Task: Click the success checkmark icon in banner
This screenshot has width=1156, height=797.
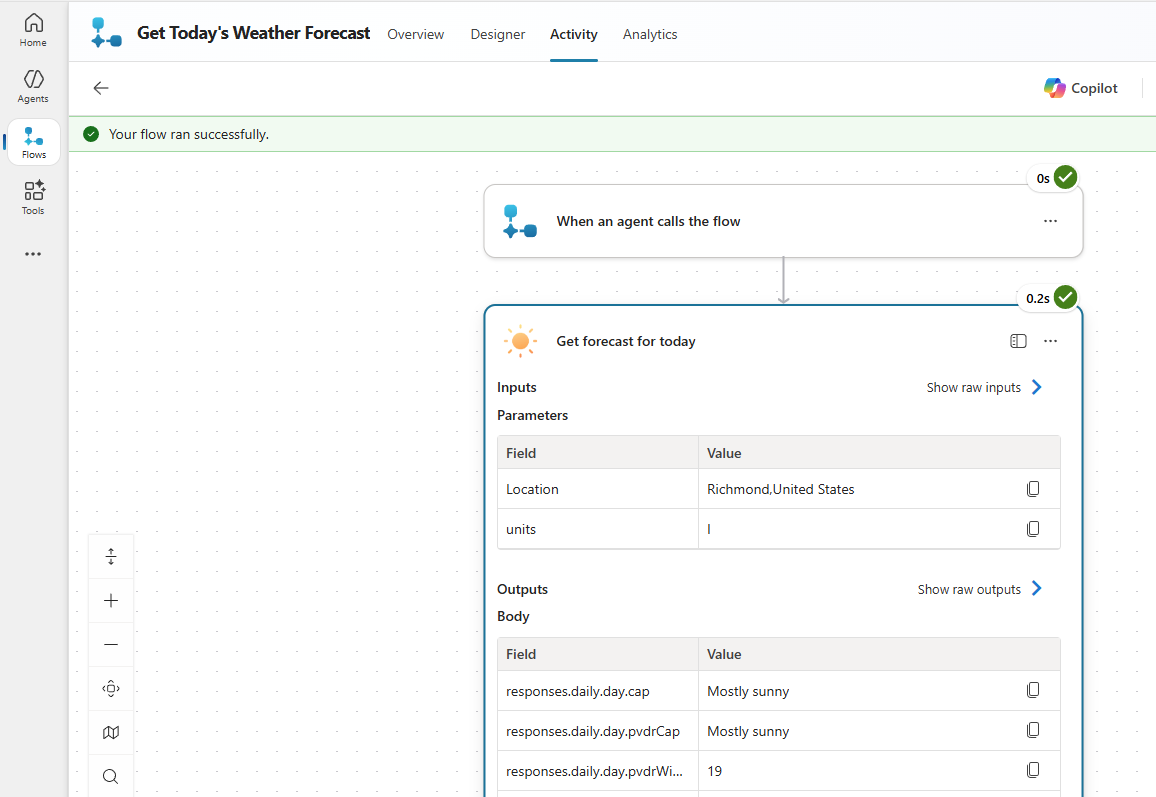Action: point(91,134)
